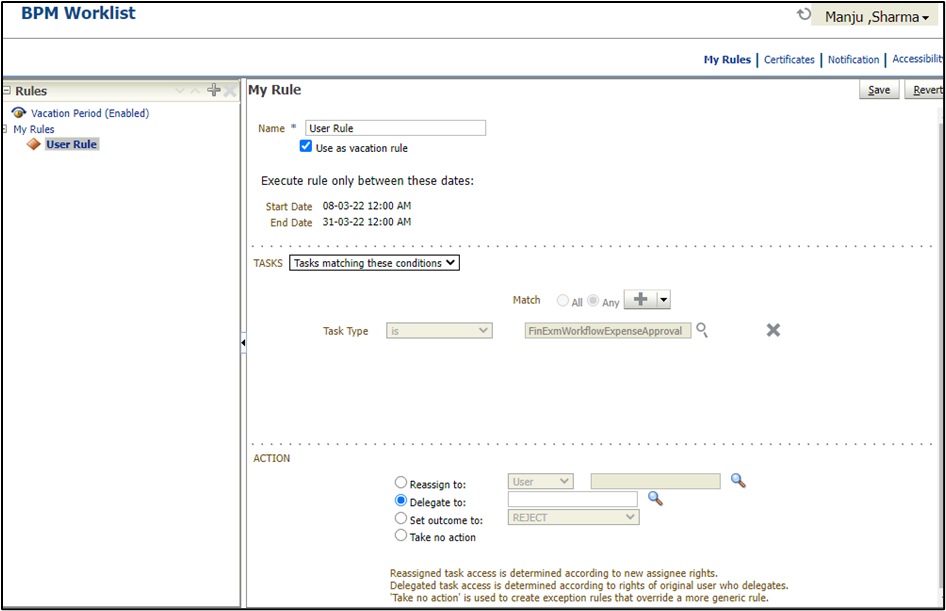Click Start Date value 08-03-22 12:00 AM

pos(367,206)
